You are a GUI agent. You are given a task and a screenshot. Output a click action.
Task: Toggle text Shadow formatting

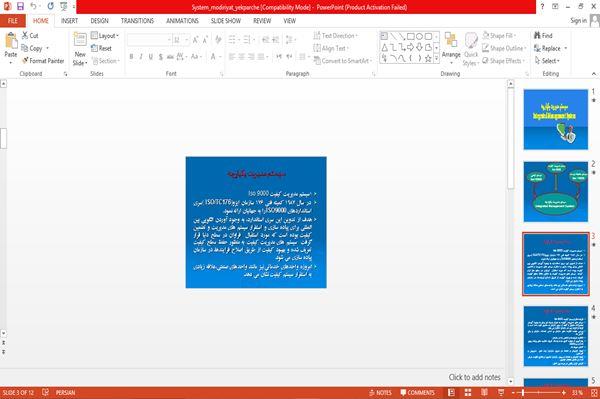point(160,57)
